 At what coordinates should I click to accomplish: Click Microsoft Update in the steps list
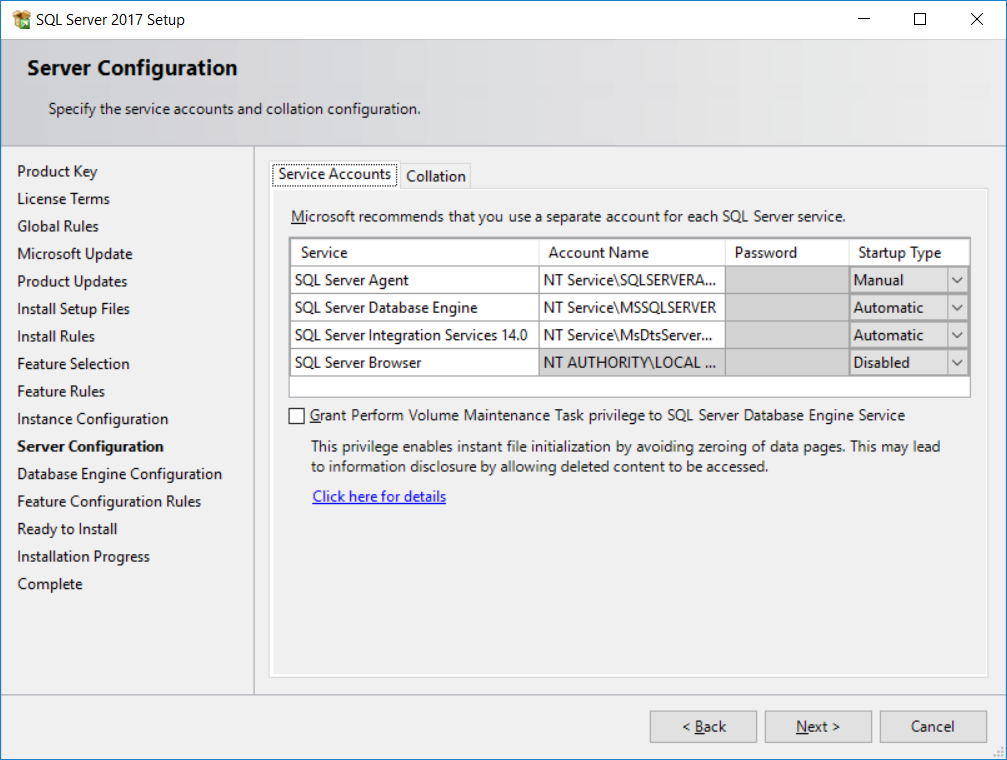click(x=74, y=254)
